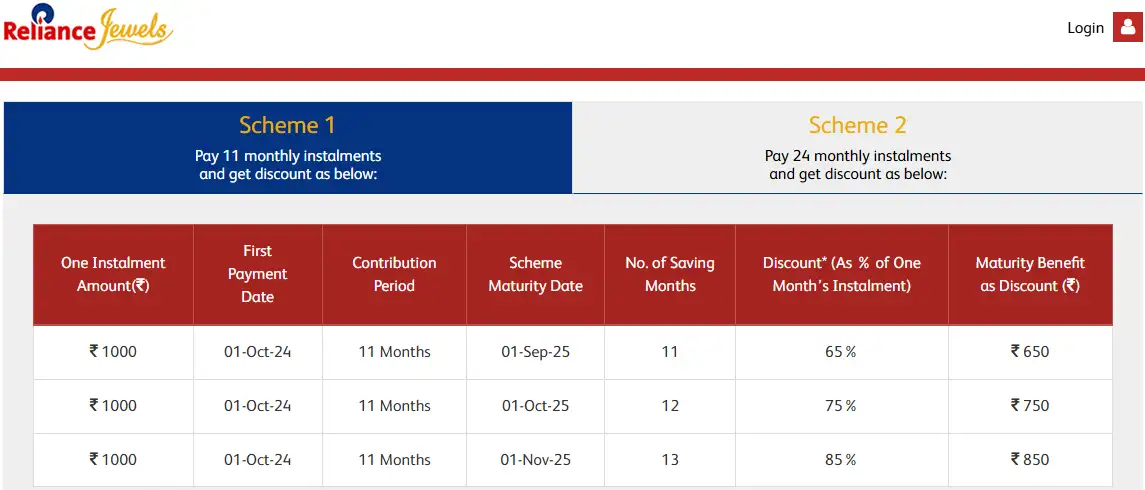Image resolution: width=1145 pixels, height=490 pixels.
Task: Click the One Instalment Amount column header
Action: coord(113,274)
